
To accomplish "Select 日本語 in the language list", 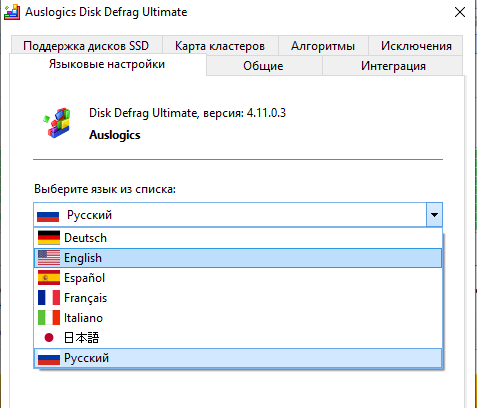I will pyautogui.click(x=238, y=338).
